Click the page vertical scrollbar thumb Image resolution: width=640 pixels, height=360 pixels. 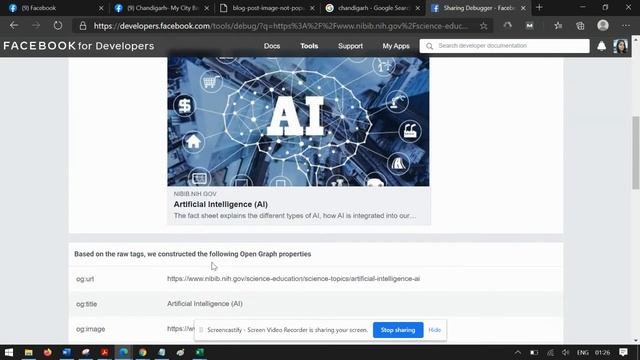[x=636, y=152]
